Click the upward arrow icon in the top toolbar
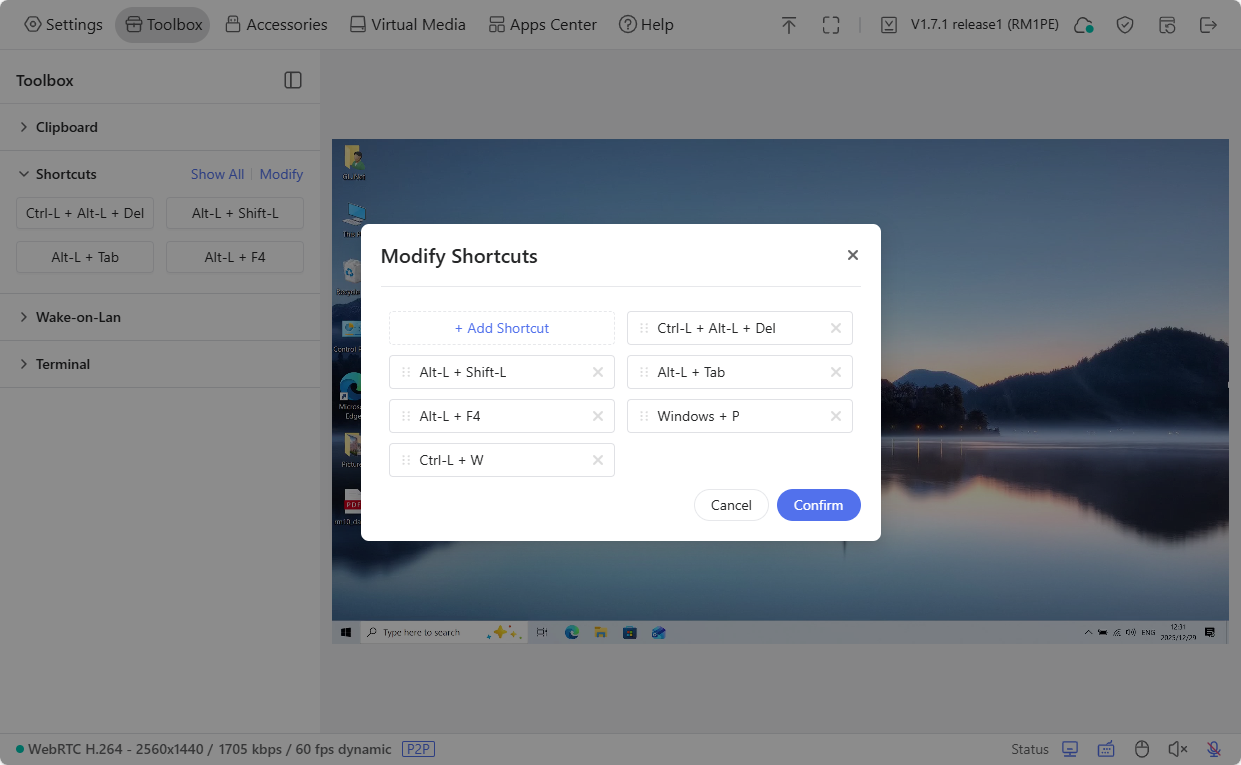This screenshot has height=765, width=1241. 789,24
